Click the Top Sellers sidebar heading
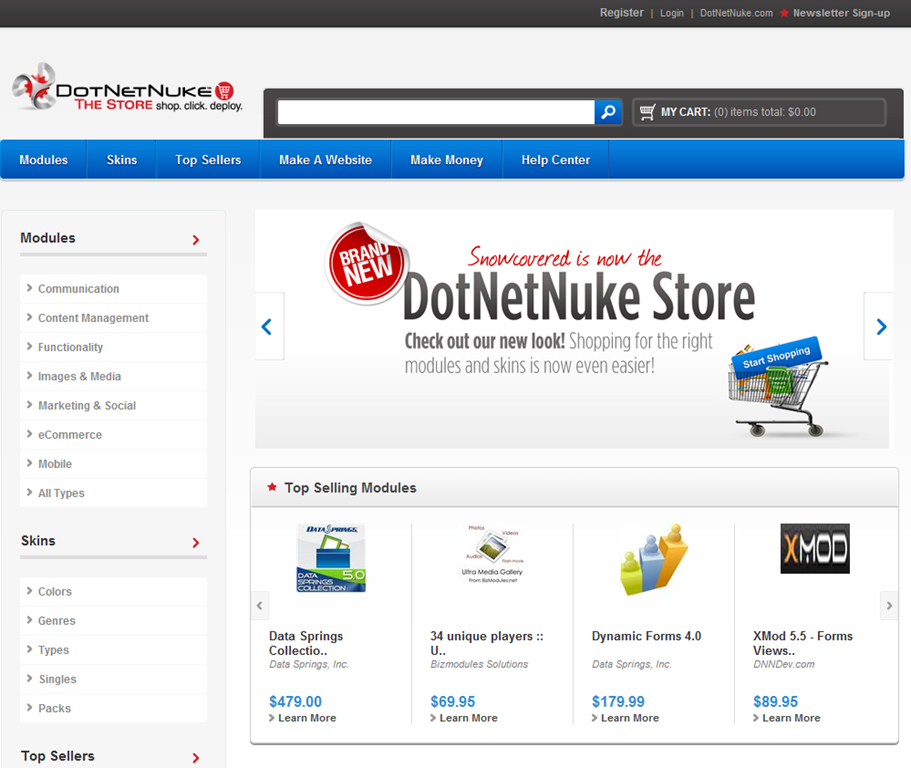This screenshot has width=911, height=768. (x=58, y=756)
